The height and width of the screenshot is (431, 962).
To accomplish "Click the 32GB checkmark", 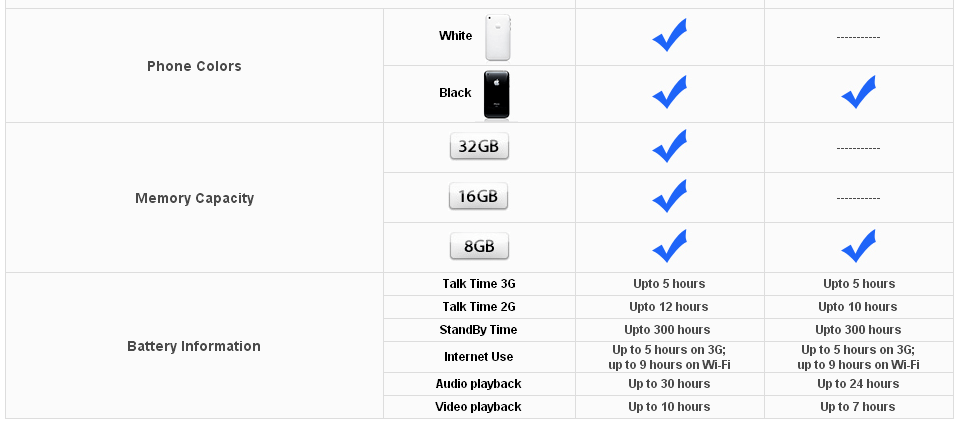I will click(x=669, y=147).
